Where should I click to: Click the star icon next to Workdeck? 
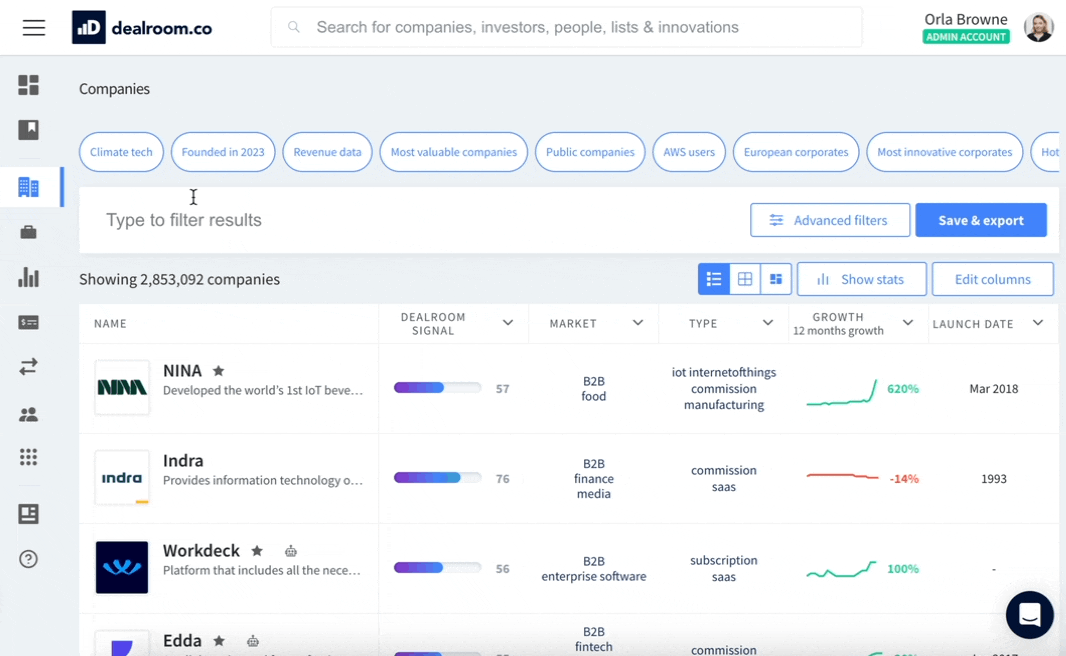coord(257,551)
